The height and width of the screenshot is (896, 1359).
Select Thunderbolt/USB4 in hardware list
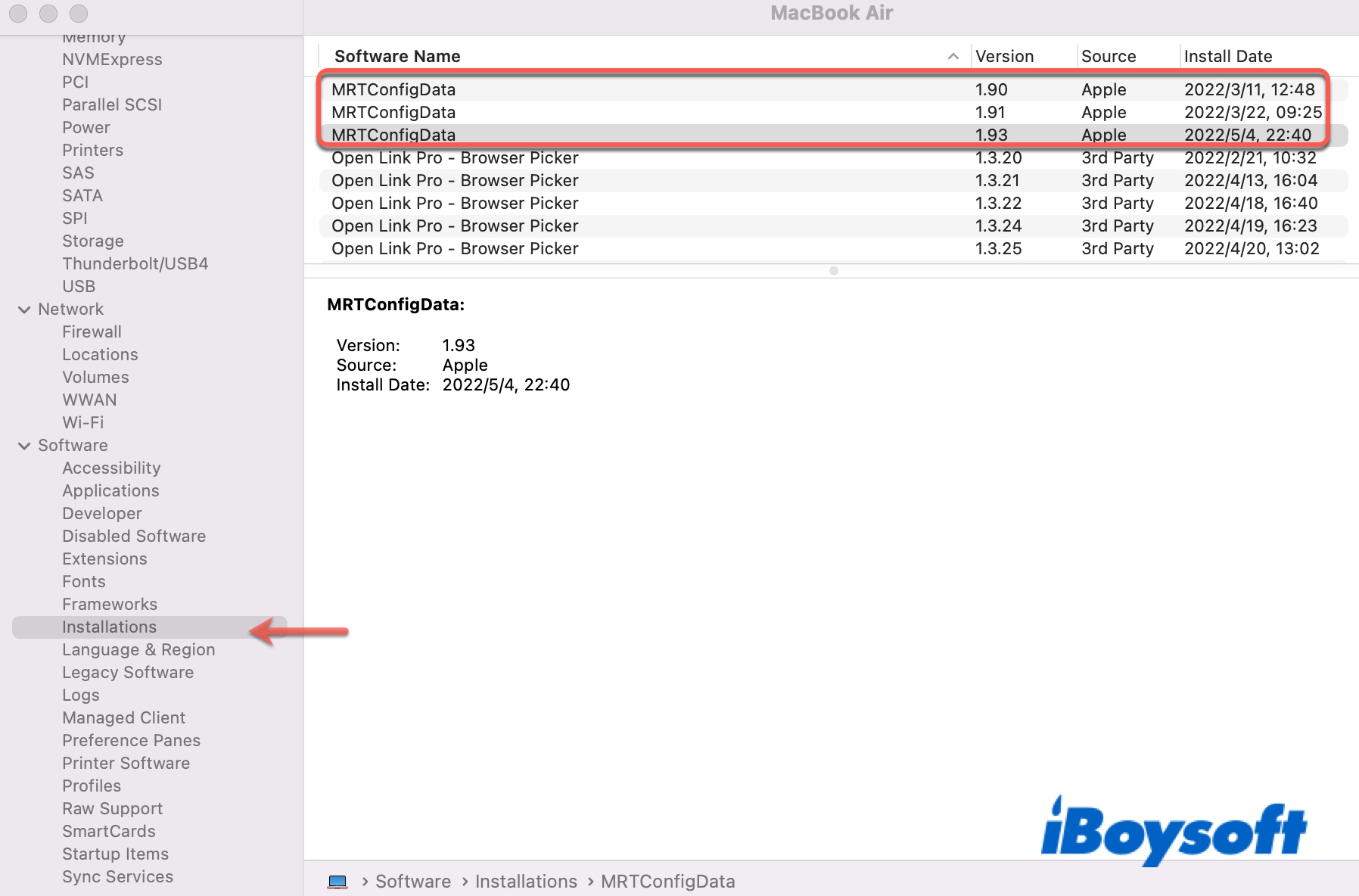click(x=135, y=264)
